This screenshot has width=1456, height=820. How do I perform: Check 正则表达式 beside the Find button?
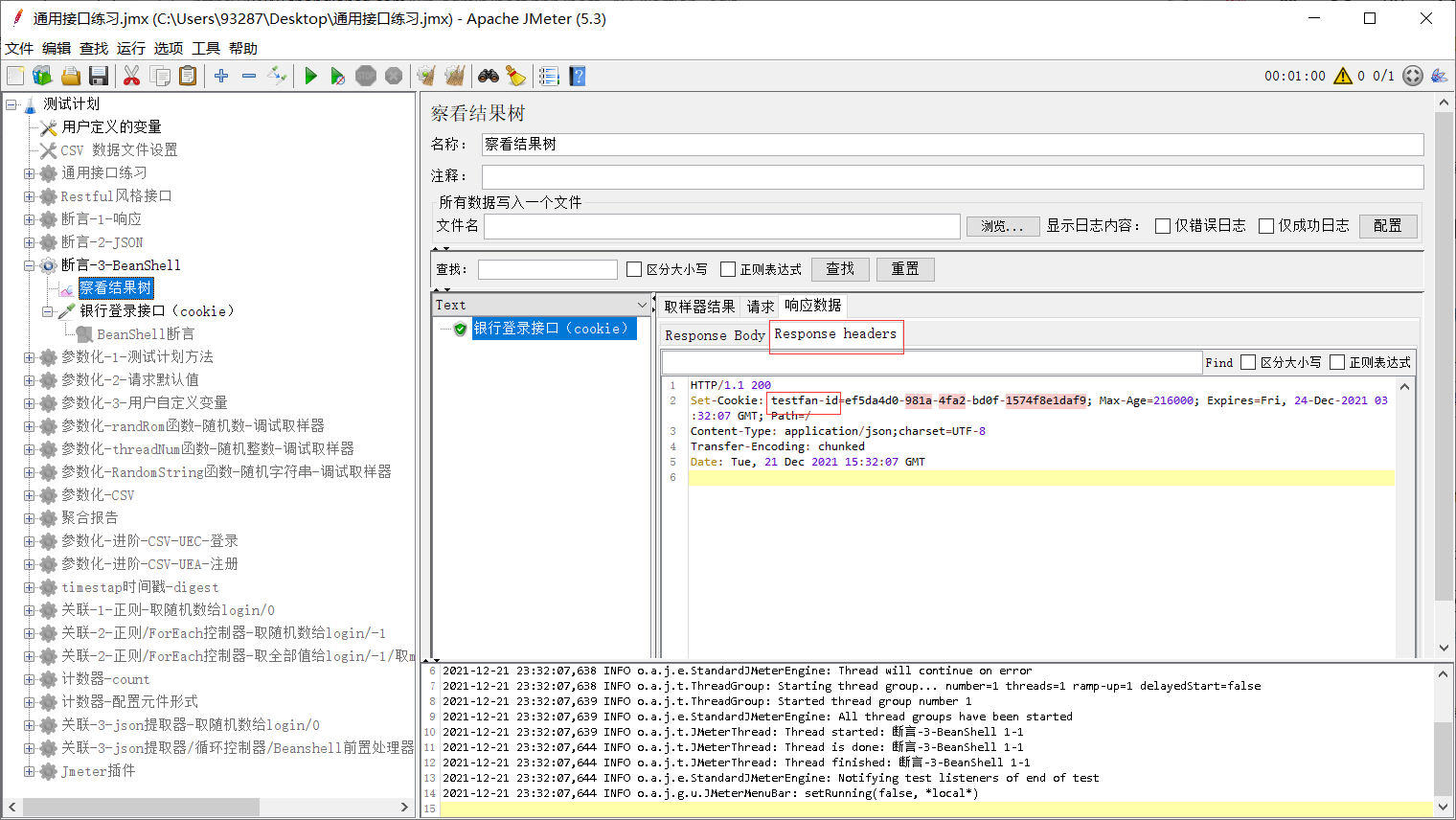1337,362
